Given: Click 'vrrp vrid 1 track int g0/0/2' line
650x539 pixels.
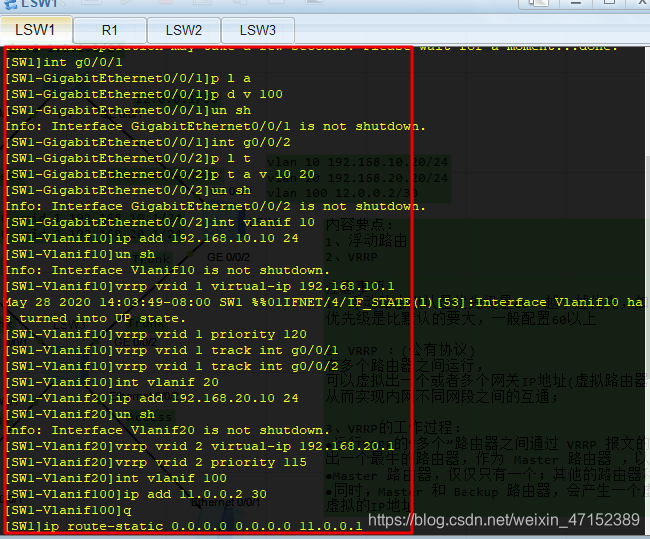Looking at the screenshot, I should tap(172, 367).
